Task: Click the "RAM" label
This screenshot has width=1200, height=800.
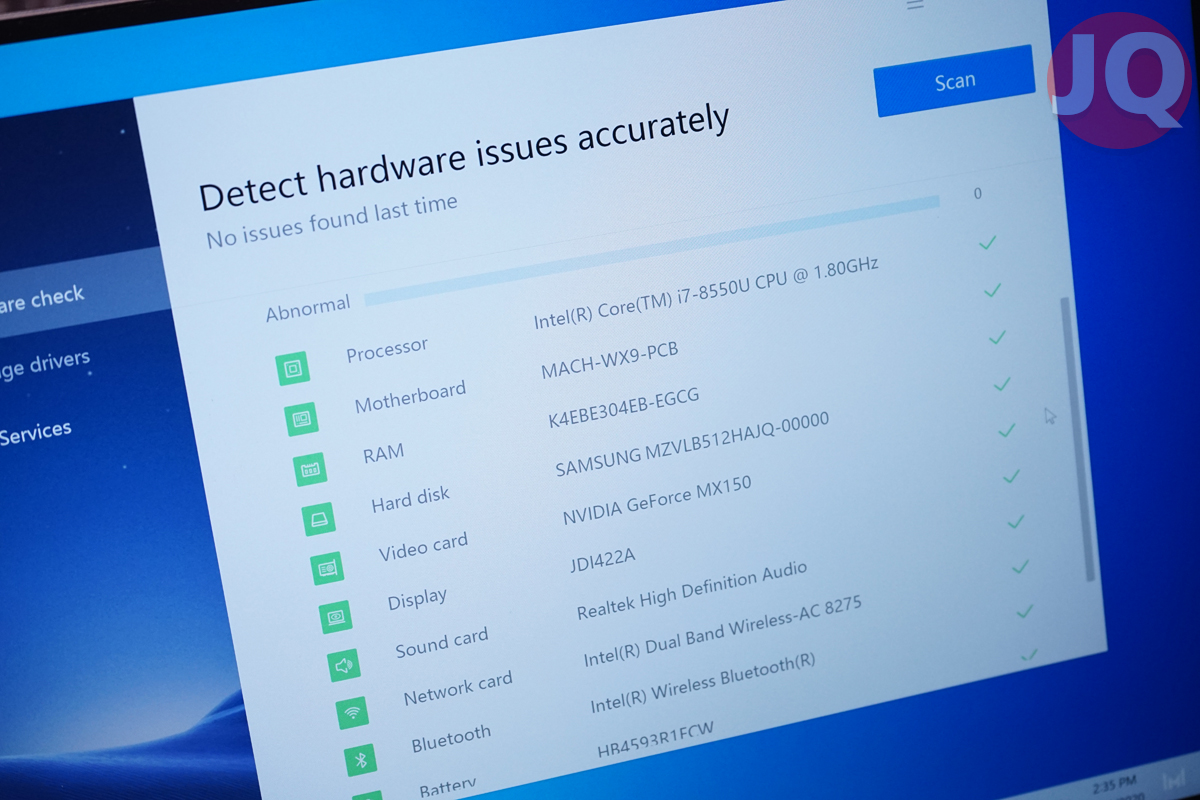Action: coord(383,454)
